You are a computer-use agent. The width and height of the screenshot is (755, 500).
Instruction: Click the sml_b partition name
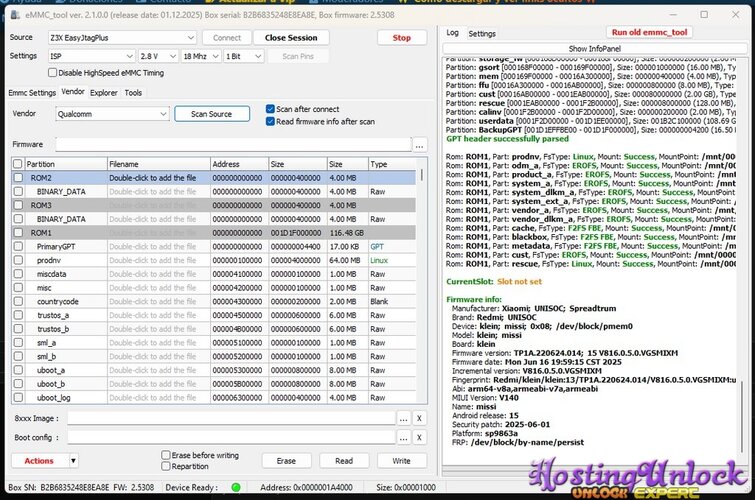(x=46, y=356)
